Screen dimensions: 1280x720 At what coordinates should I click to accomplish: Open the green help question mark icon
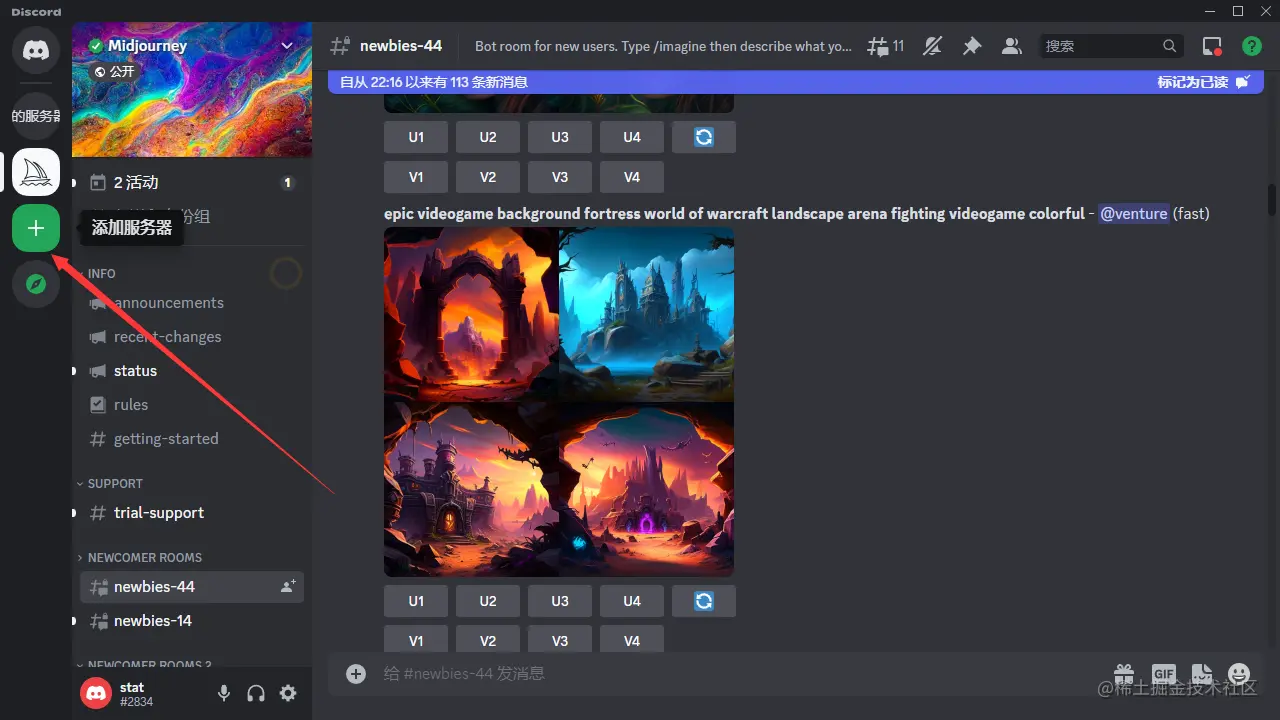click(1252, 46)
